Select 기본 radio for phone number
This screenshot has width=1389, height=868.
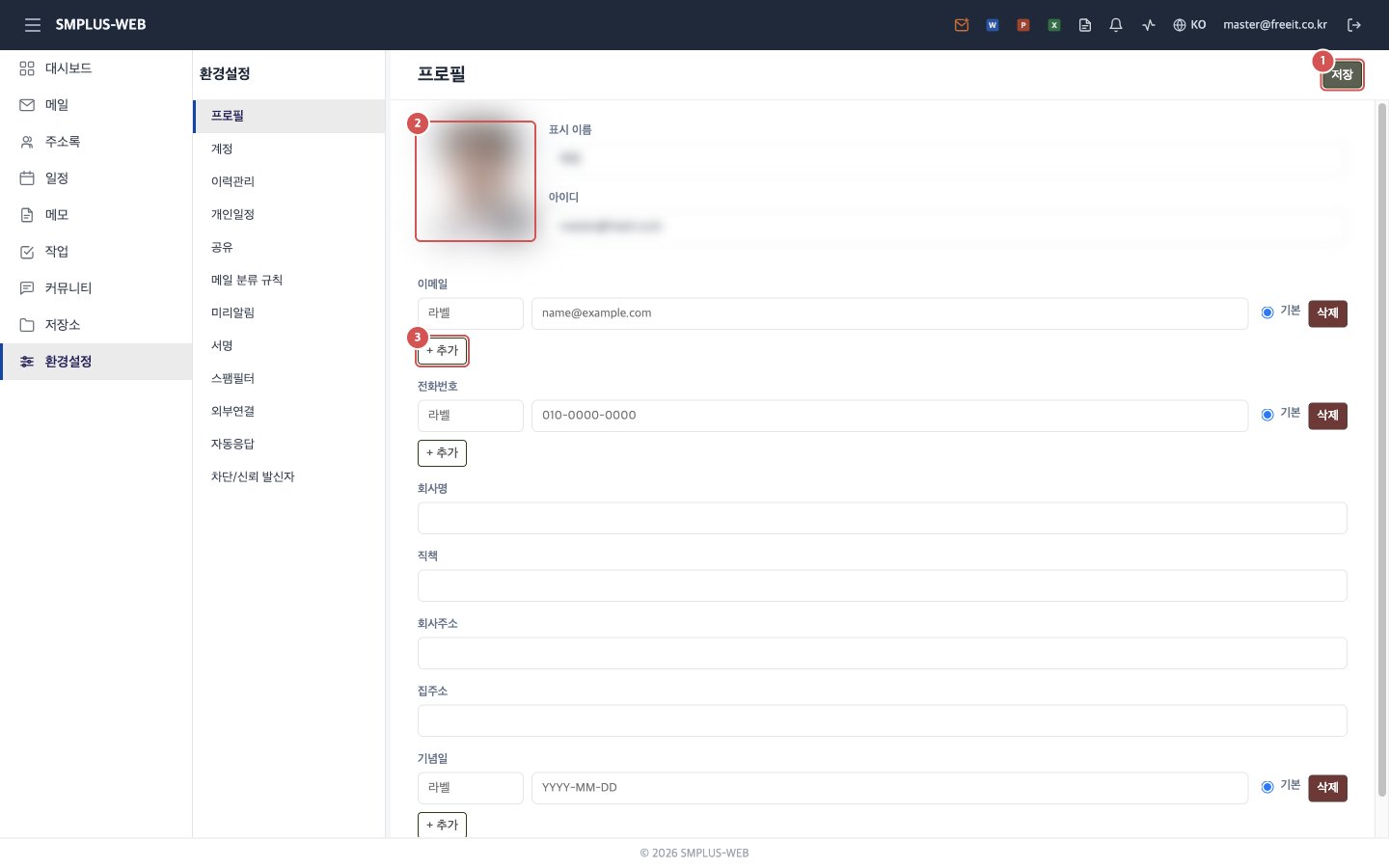pyautogui.click(x=1267, y=415)
